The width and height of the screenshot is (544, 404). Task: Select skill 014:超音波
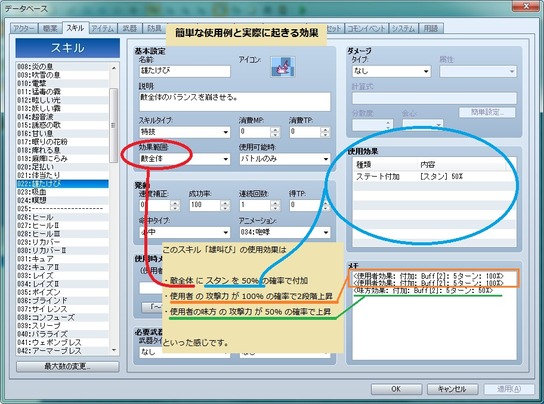coord(62,117)
